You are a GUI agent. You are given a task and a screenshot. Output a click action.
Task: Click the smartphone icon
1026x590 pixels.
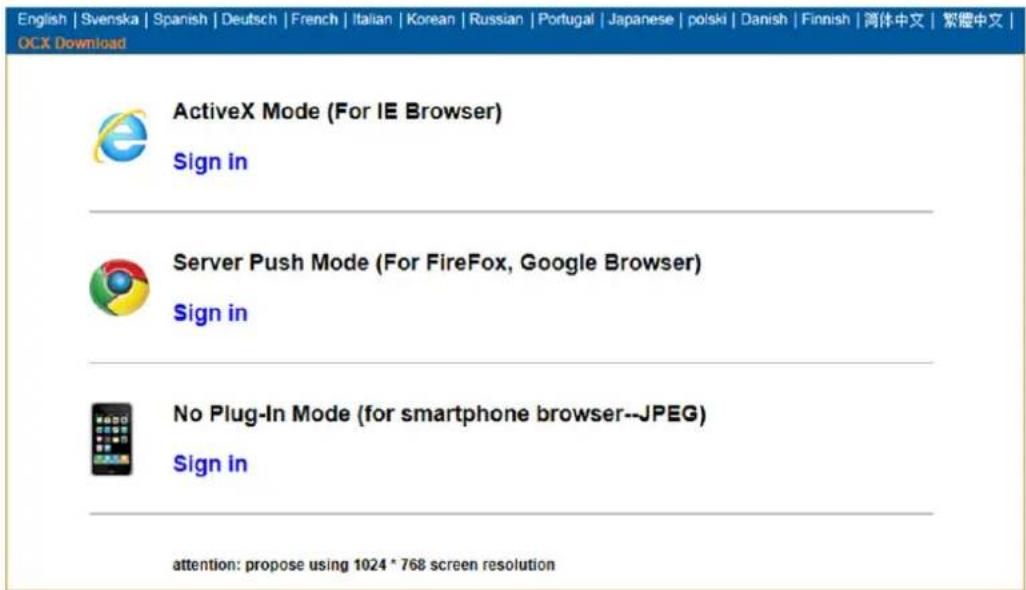tap(112, 439)
